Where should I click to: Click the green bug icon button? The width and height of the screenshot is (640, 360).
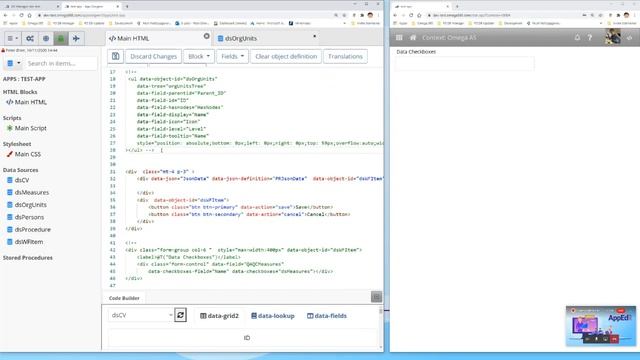click(61, 38)
